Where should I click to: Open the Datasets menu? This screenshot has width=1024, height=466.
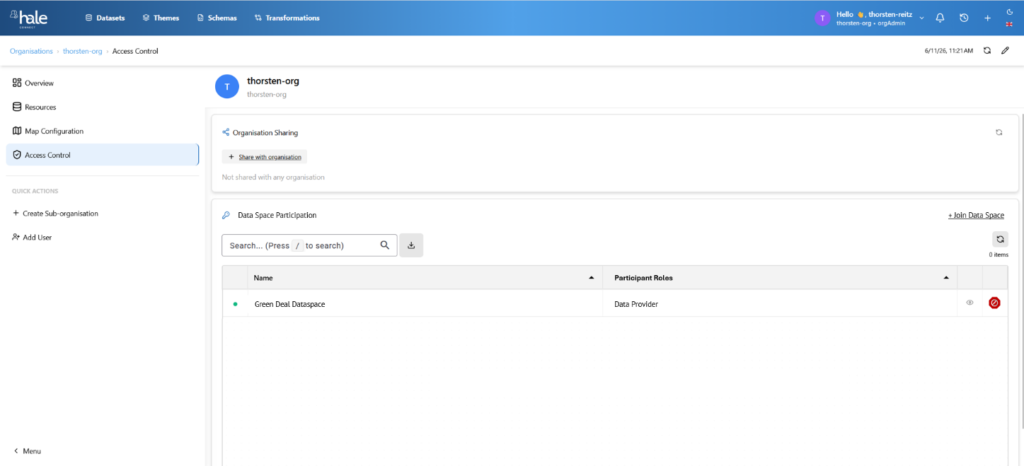[105, 18]
